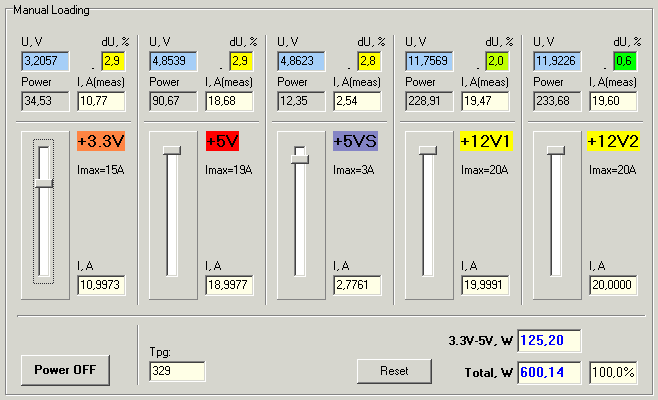Click the +5V current field 18,9977
Viewport: 658px width, 400px height.
[229, 285]
